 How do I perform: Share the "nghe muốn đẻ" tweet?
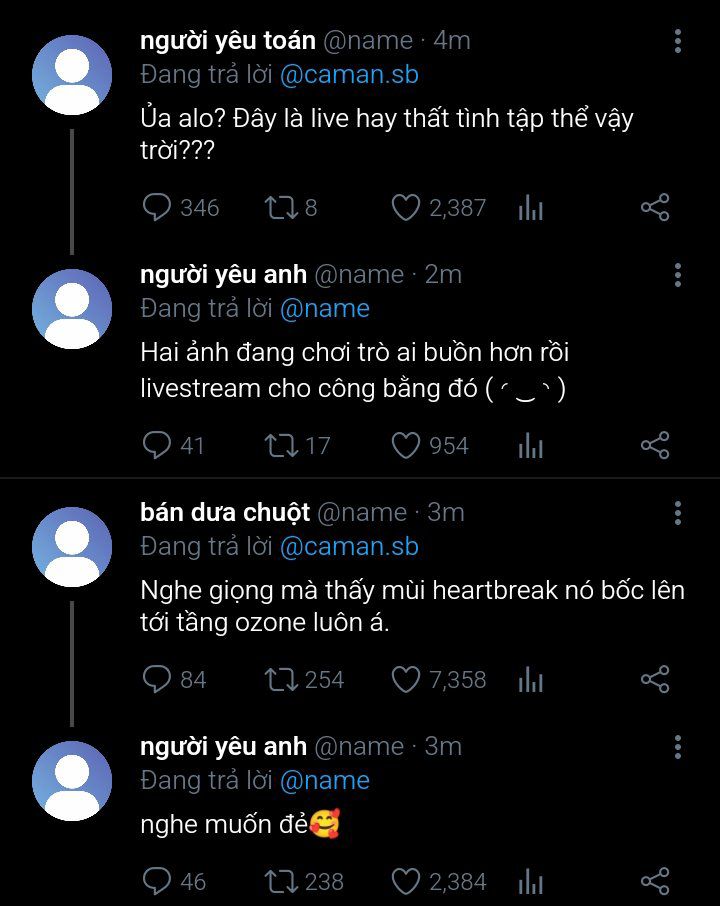point(654,881)
